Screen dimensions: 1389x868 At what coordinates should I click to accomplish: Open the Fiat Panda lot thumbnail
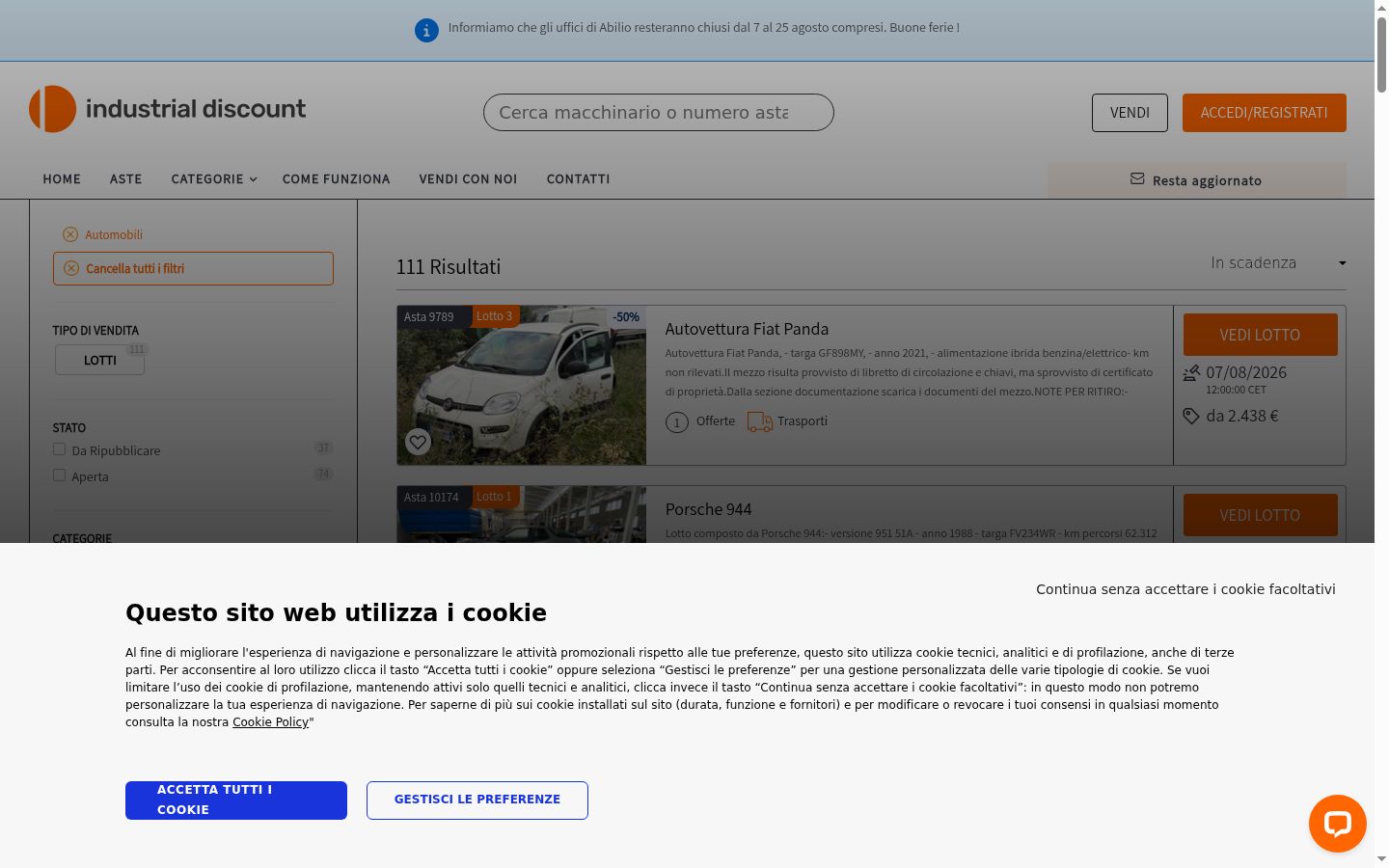[521, 386]
